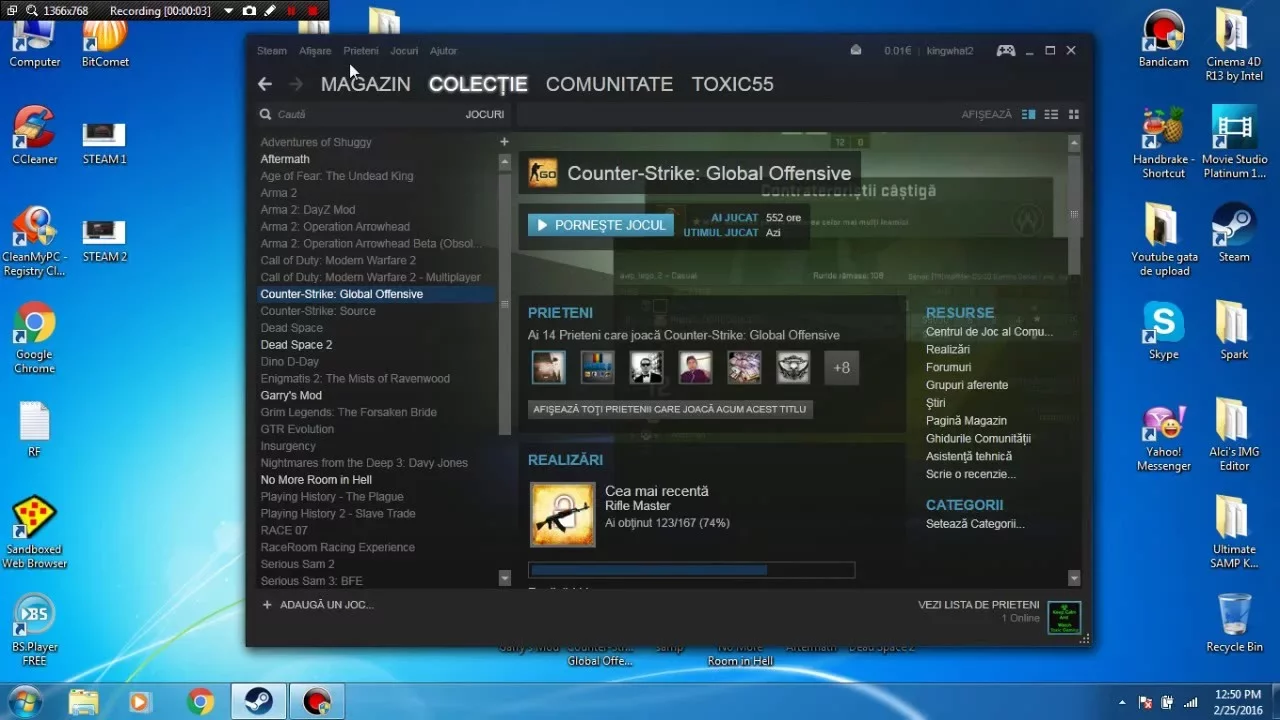
Task: Open the Steam menu
Action: pyautogui.click(x=271, y=50)
